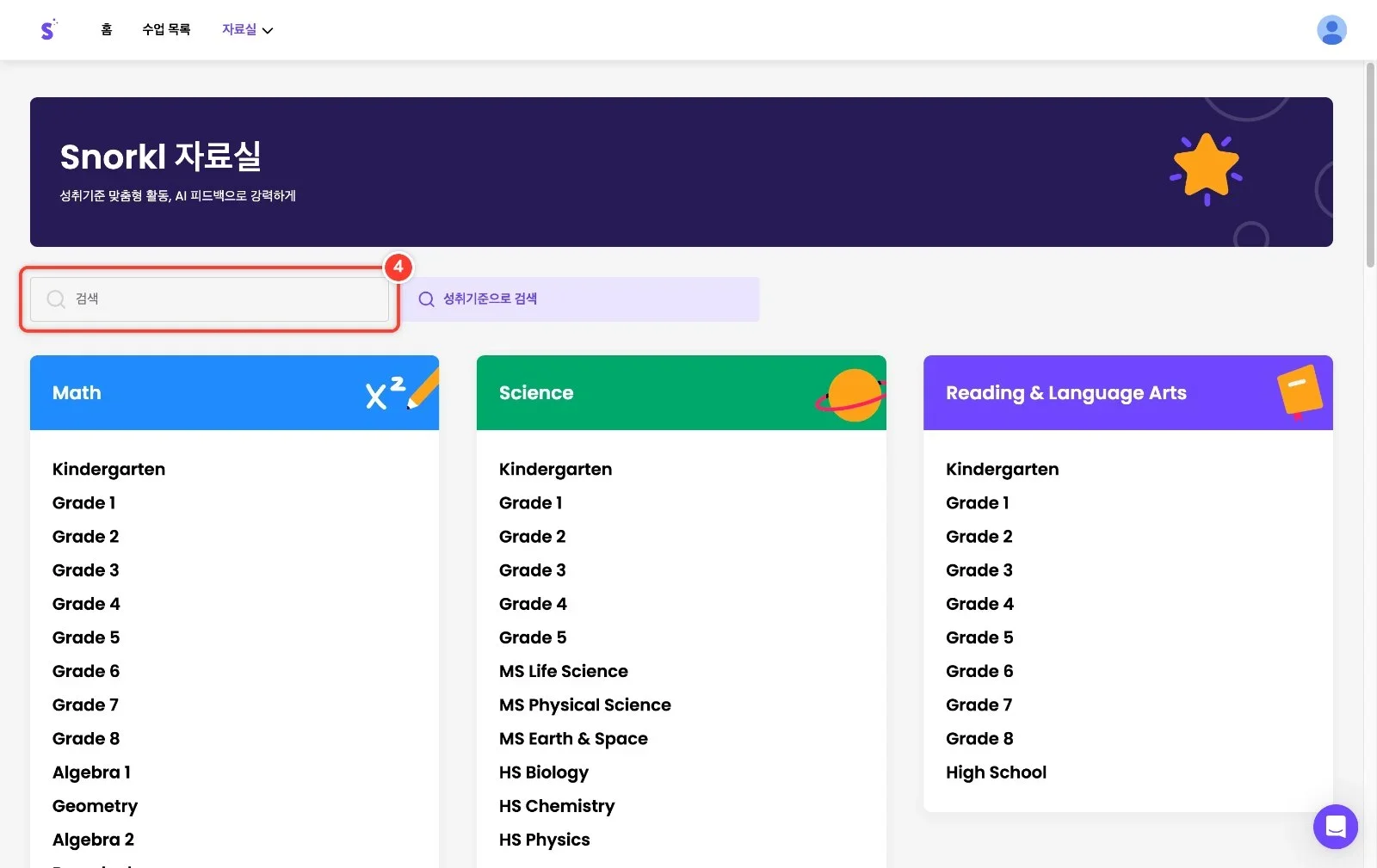Open HS Biology
Image resolution: width=1377 pixels, height=868 pixels.
544,773
